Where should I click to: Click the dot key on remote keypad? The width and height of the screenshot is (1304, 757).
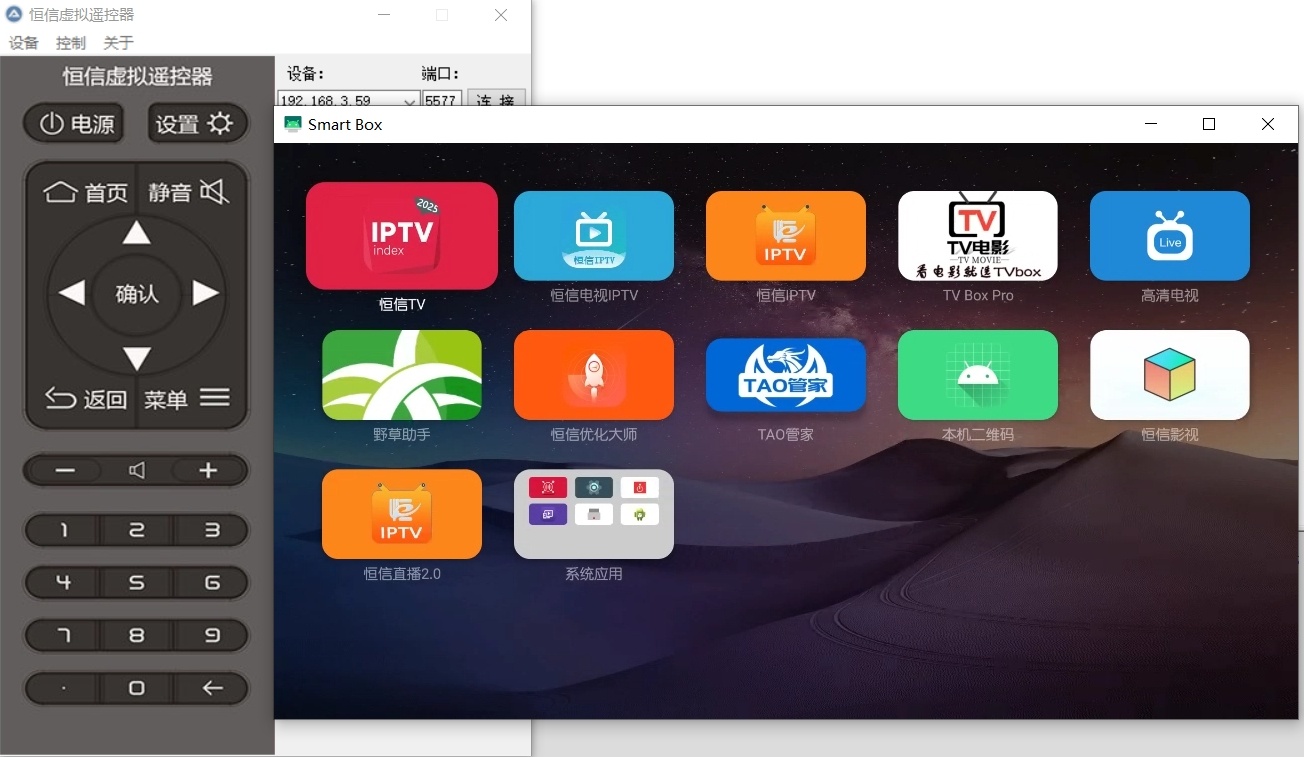click(64, 688)
